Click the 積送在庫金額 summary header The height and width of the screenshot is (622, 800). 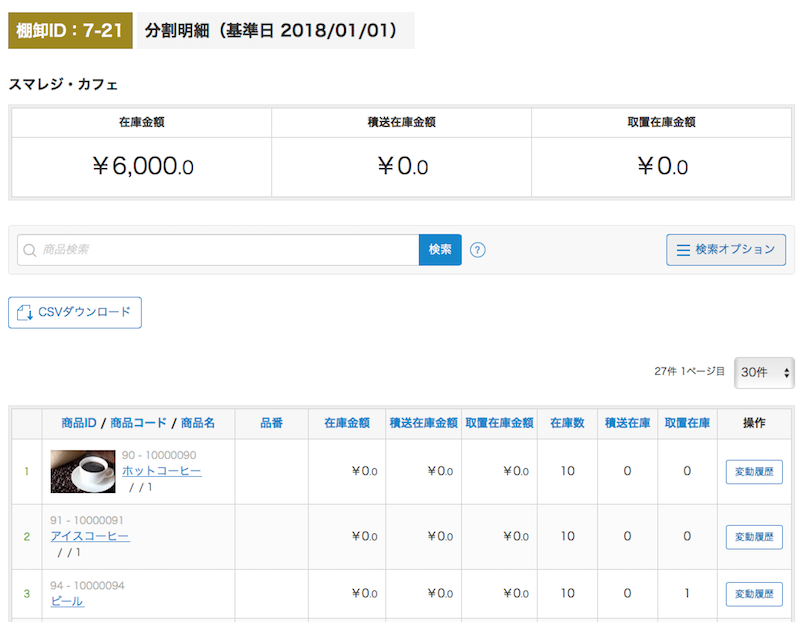coord(402,122)
